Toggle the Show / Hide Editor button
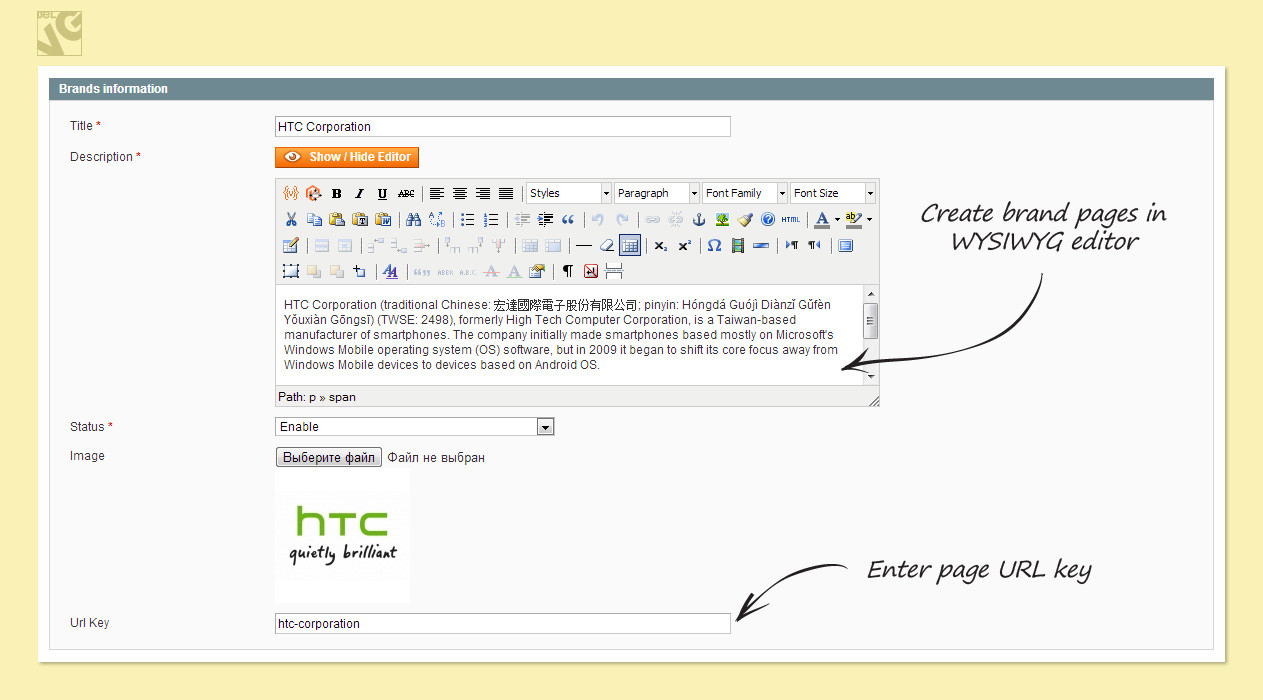1263x700 pixels. [x=347, y=157]
